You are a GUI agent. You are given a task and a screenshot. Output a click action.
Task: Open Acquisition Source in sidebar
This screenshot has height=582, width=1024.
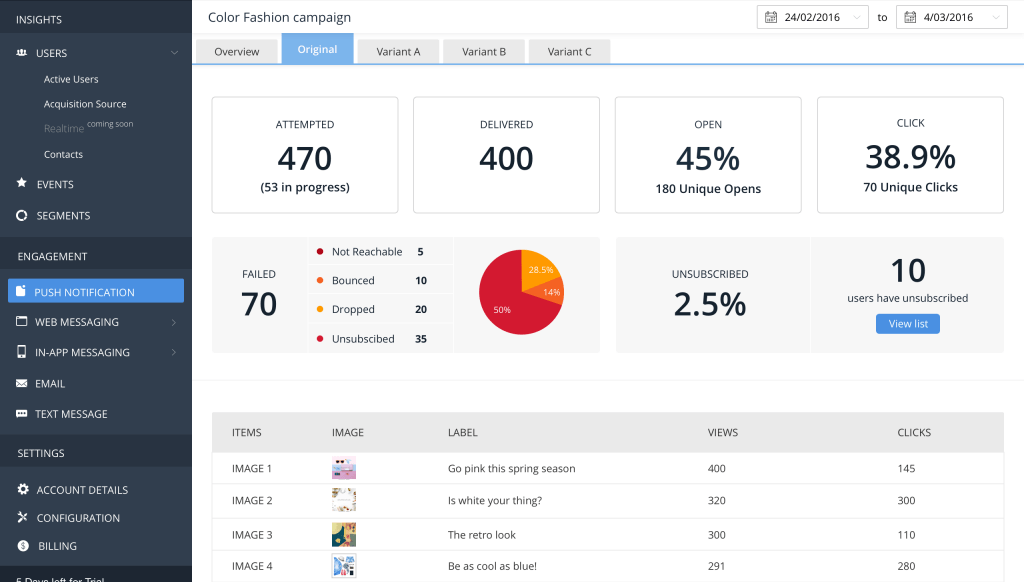click(85, 104)
